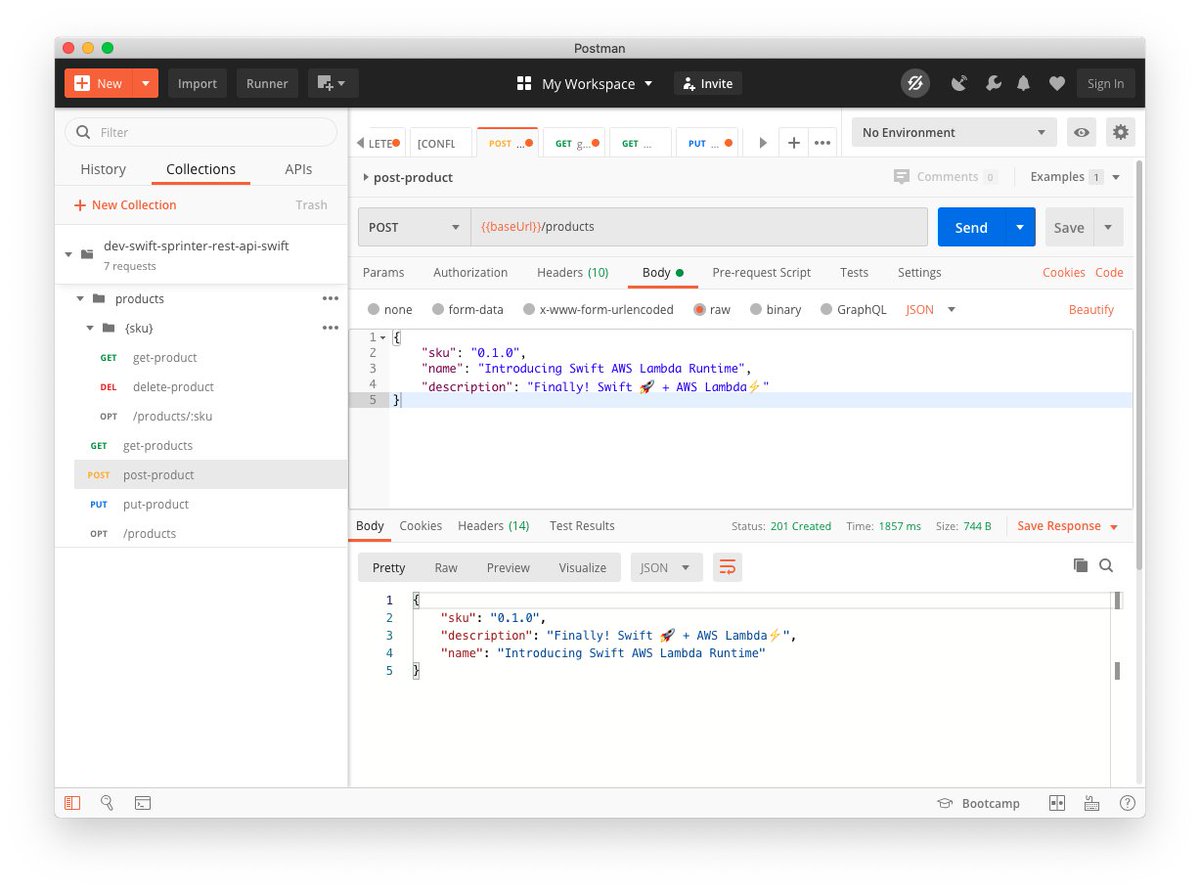Image resolution: width=1200 pixels, height=890 pixels.
Task: Open the No Environment dropdown
Action: coord(953,132)
